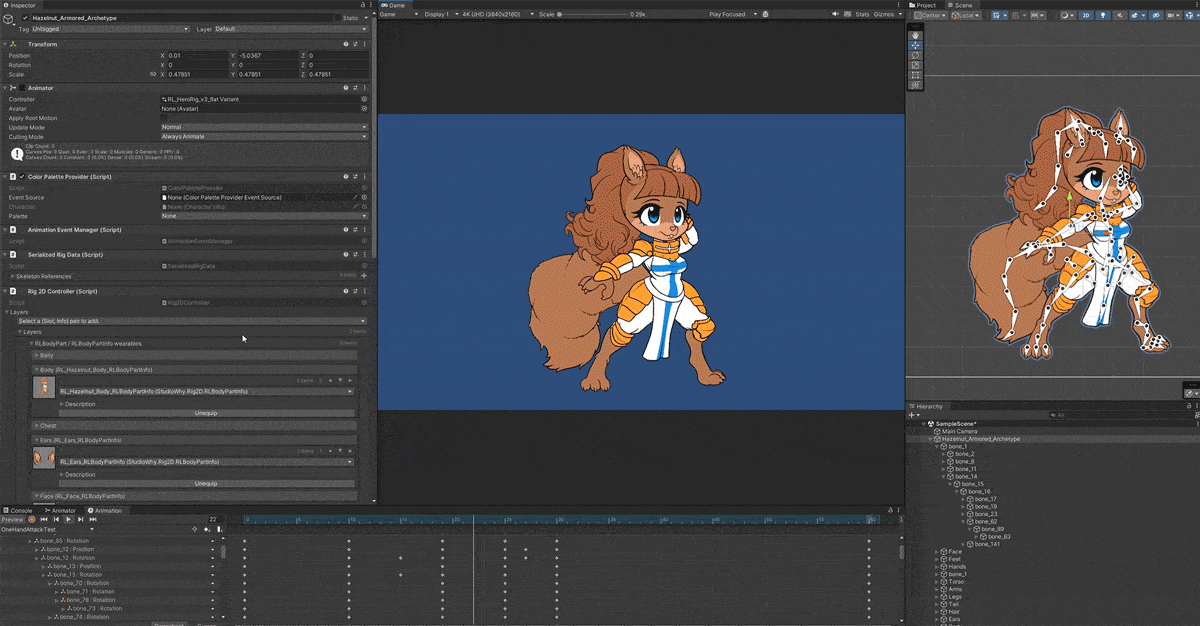
Task: Select the Game tab
Action: coord(393,5)
